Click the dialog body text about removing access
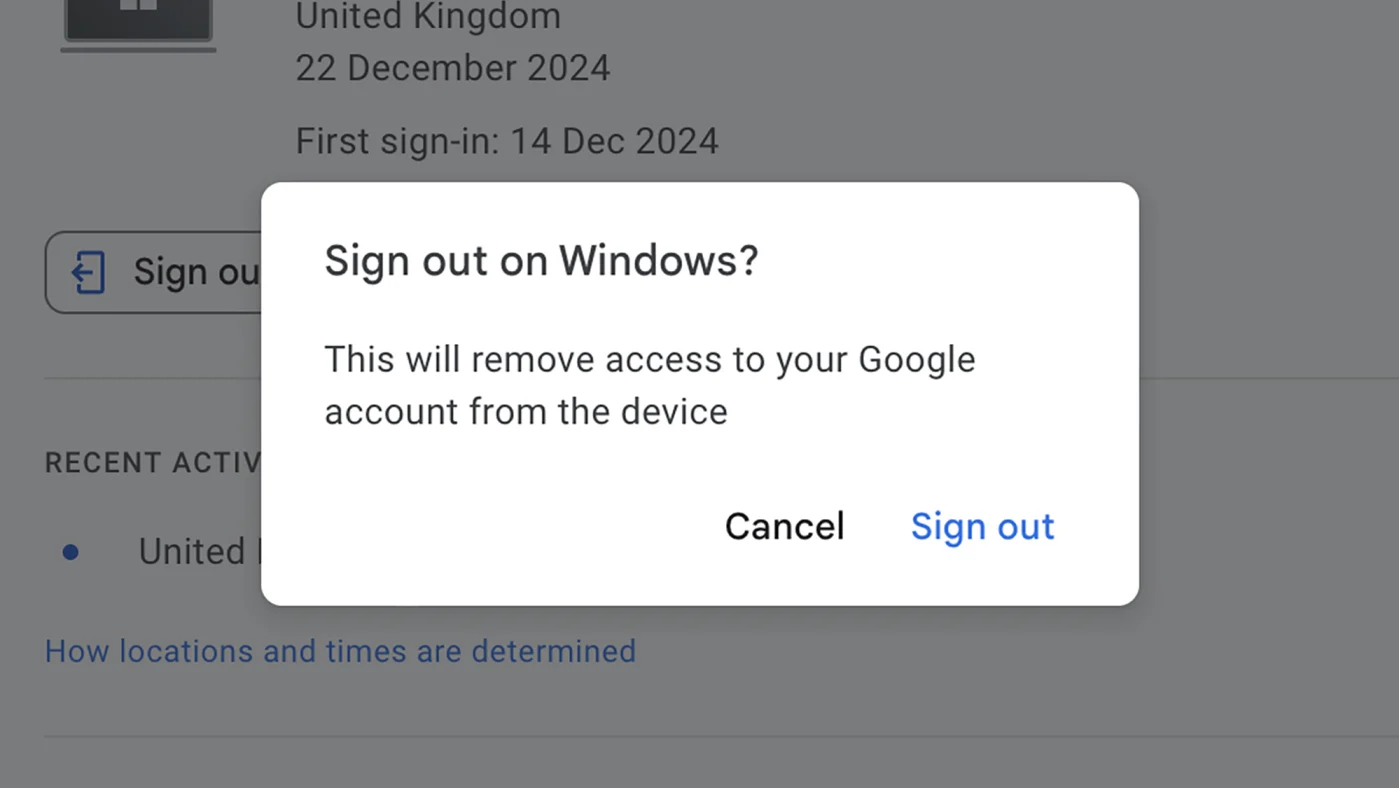This screenshot has height=788, width=1399. click(650, 385)
